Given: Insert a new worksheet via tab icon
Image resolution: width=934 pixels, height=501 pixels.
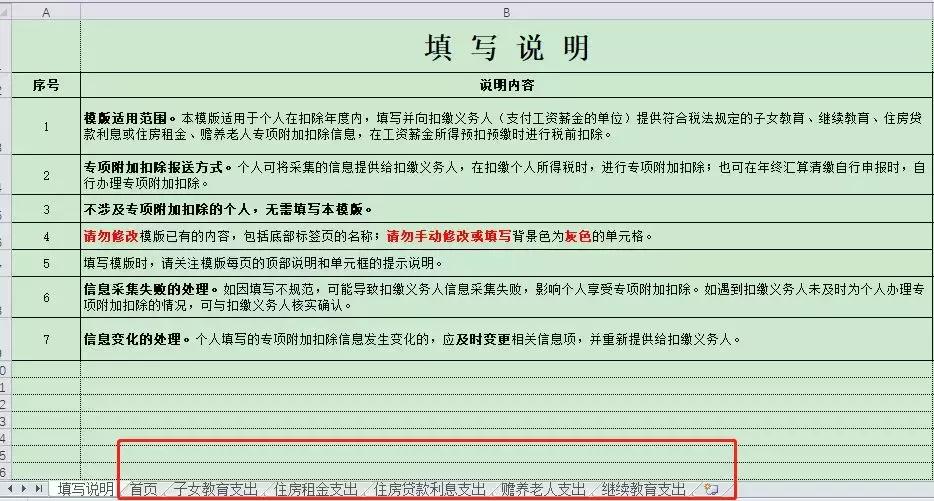Looking at the screenshot, I should [711, 489].
